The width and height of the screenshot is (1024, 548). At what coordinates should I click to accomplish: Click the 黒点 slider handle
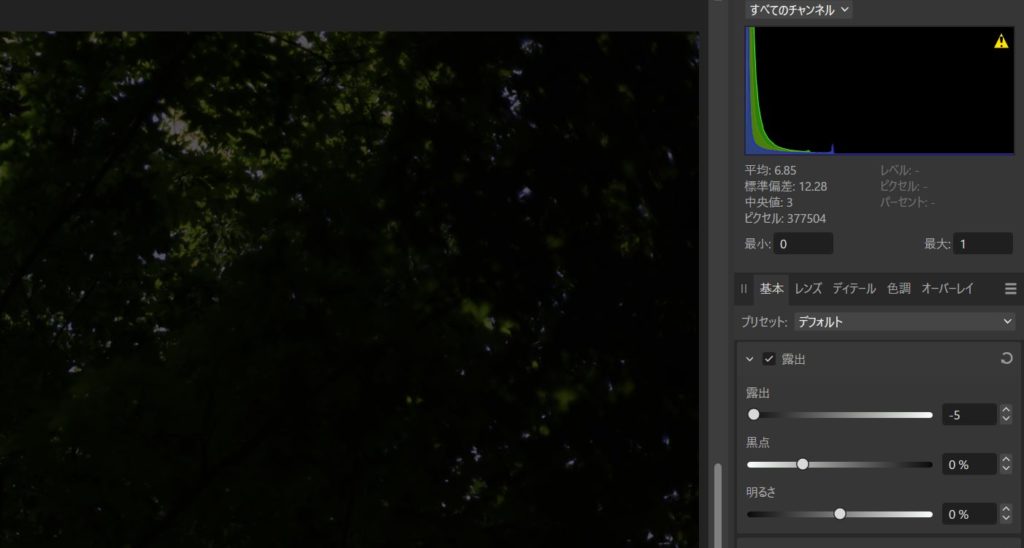point(803,464)
